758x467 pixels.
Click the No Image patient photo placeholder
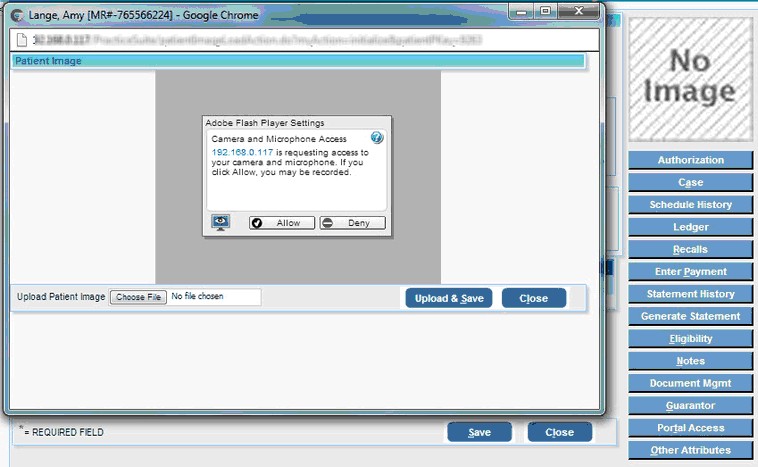pyautogui.click(x=690, y=78)
